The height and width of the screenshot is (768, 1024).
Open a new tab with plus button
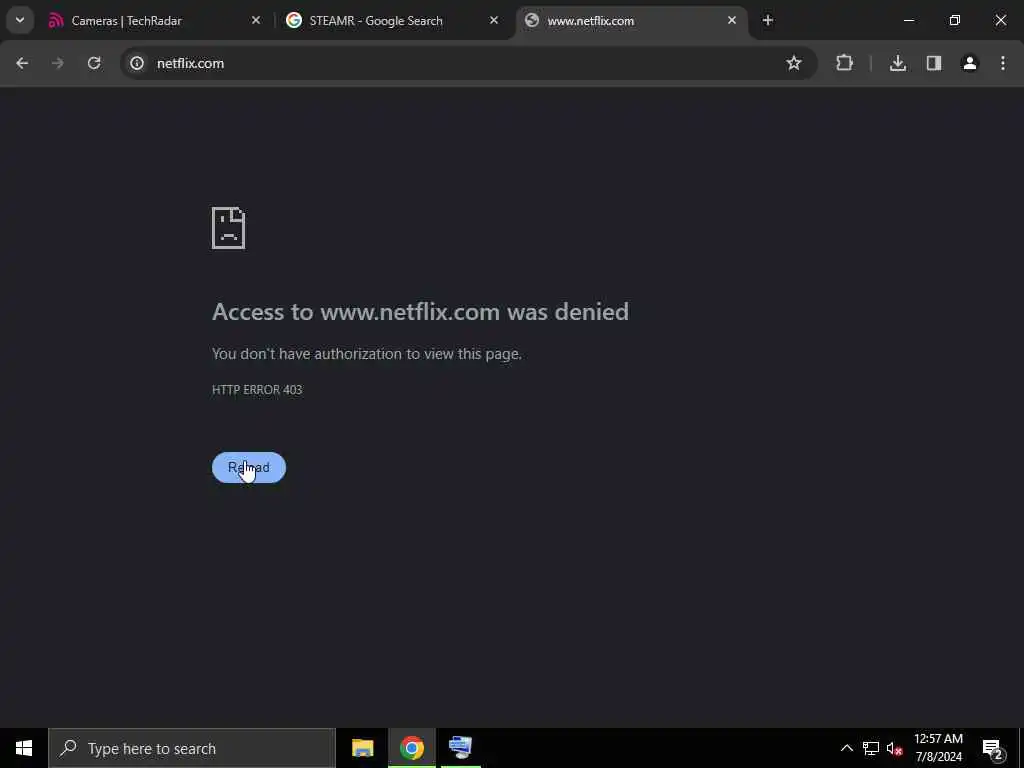click(768, 21)
